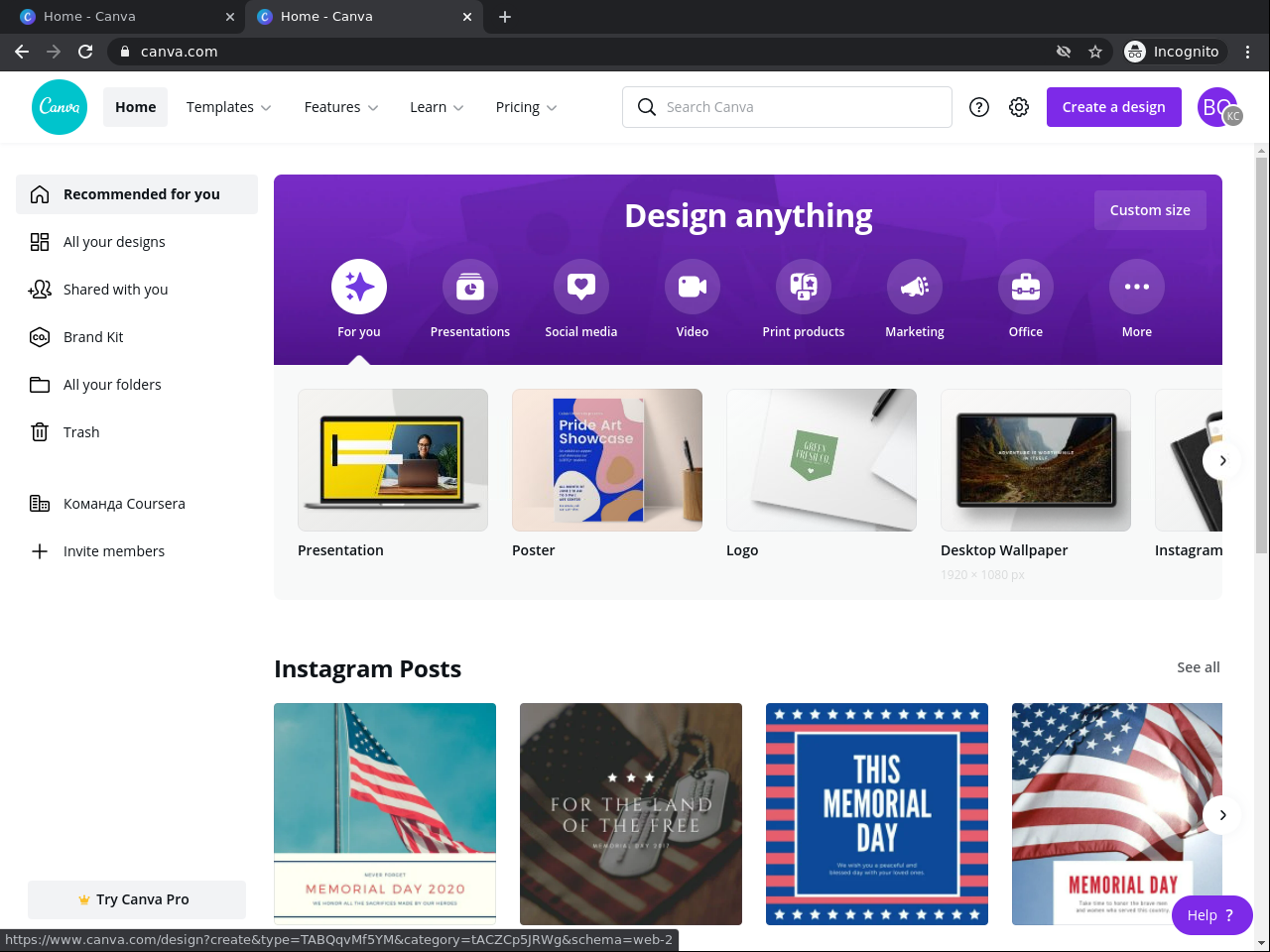Open Brand Kit in sidebar
This screenshot has width=1270, height=952.
pyautogui.click(x=137, y=337)
